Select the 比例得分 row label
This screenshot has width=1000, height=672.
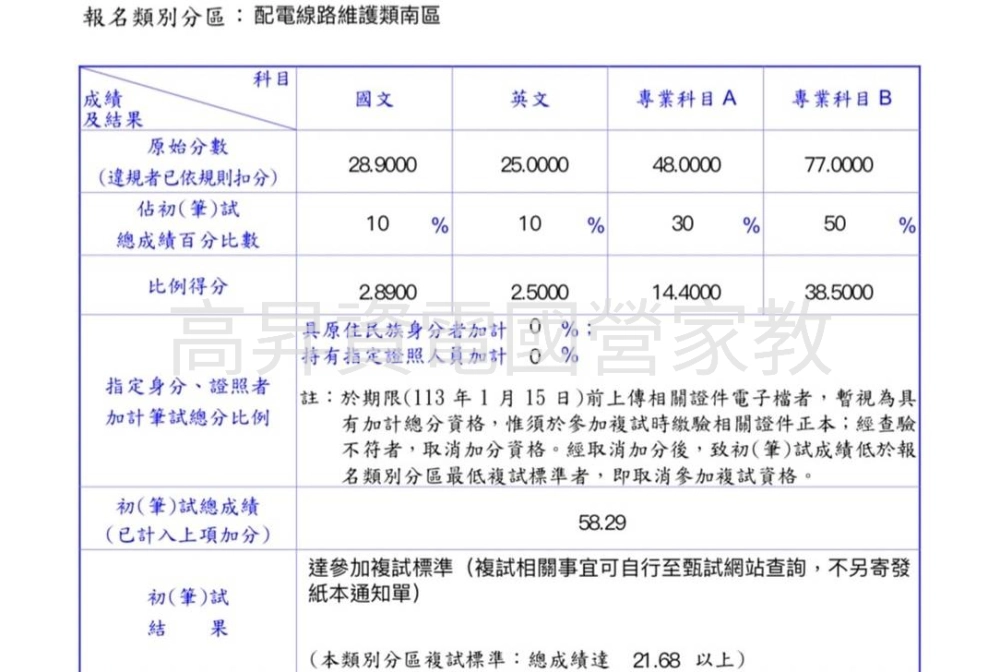188,287
